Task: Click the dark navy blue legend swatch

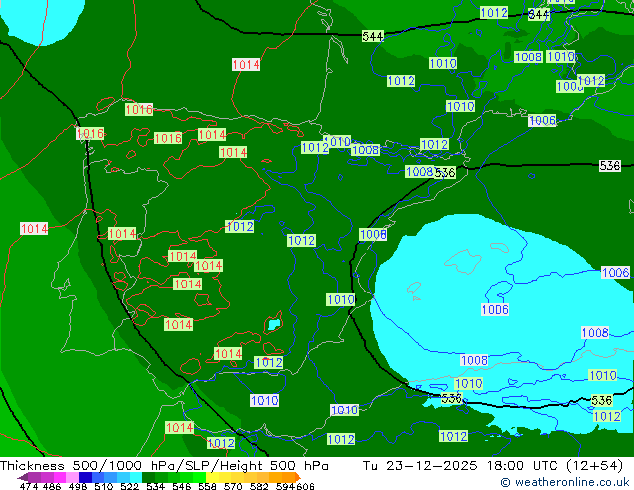Action: pyautogui.click(x=85, y=477)
